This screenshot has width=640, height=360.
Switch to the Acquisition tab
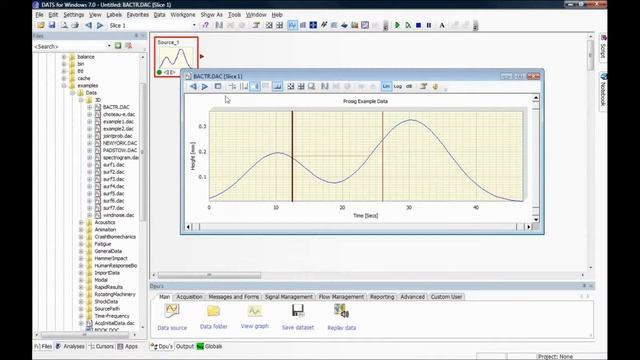189,297
